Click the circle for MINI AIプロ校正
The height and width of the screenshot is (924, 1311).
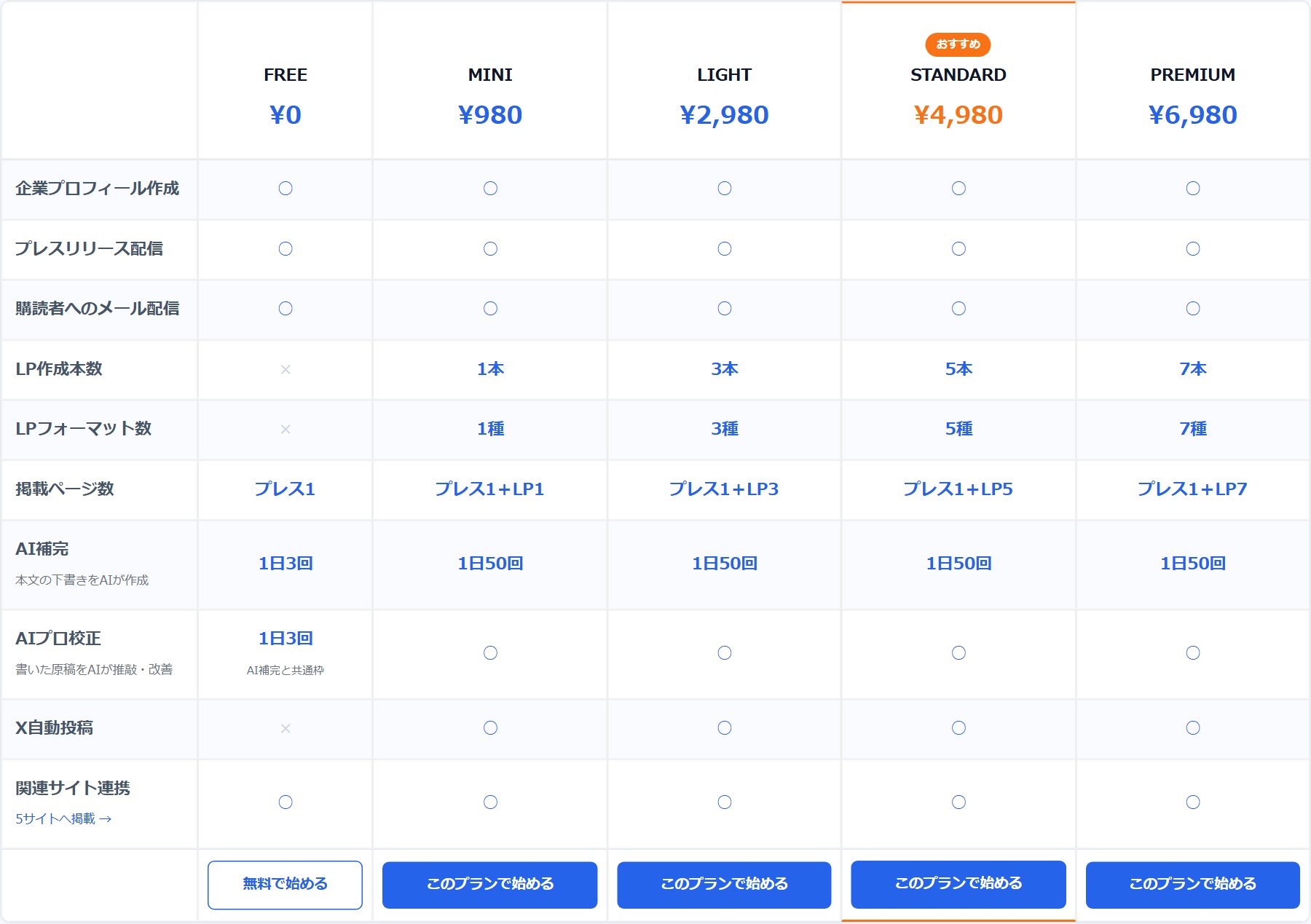(490, 653)
